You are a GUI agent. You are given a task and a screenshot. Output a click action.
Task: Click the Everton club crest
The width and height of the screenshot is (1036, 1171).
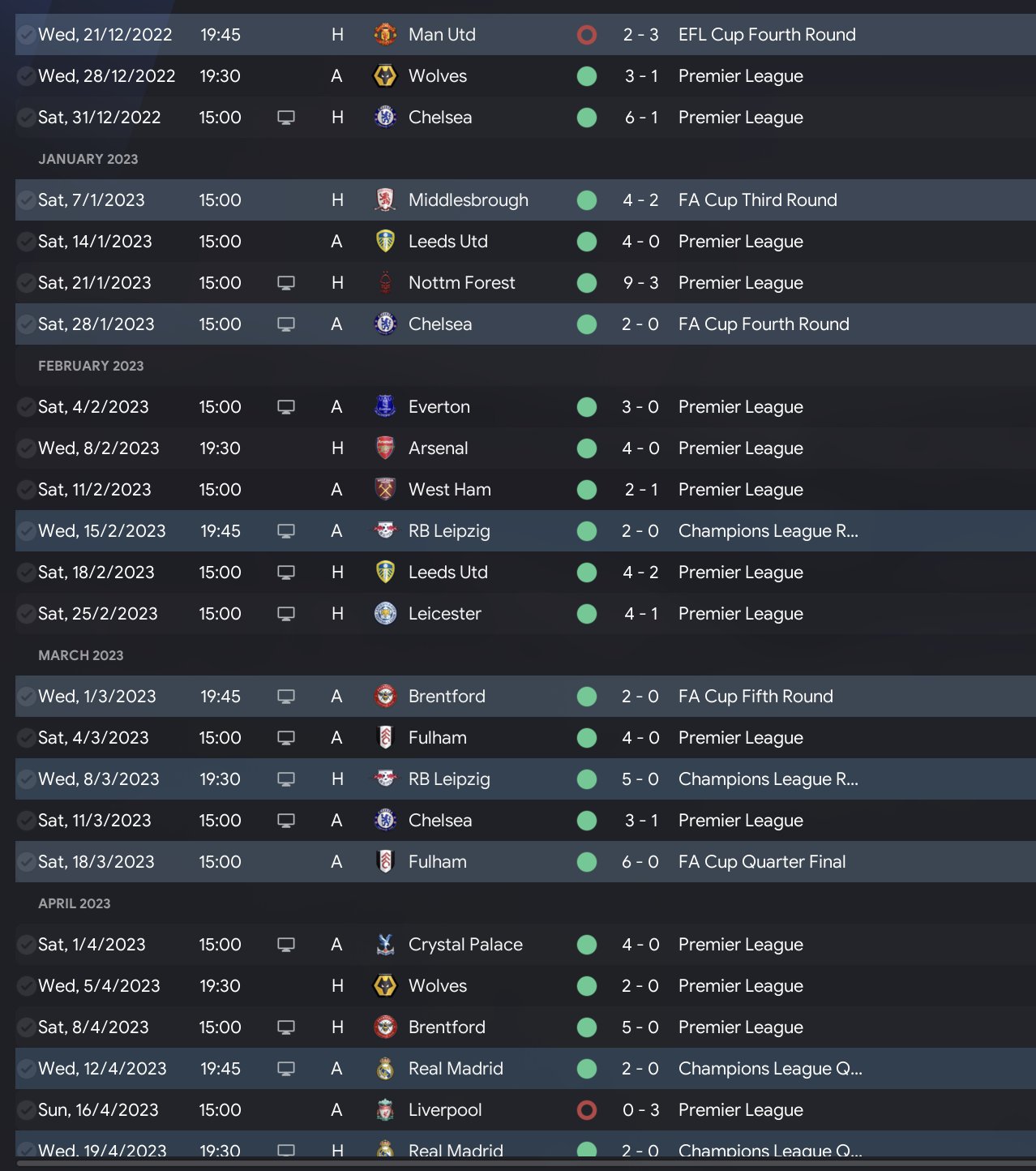click(x=385, y=407)
